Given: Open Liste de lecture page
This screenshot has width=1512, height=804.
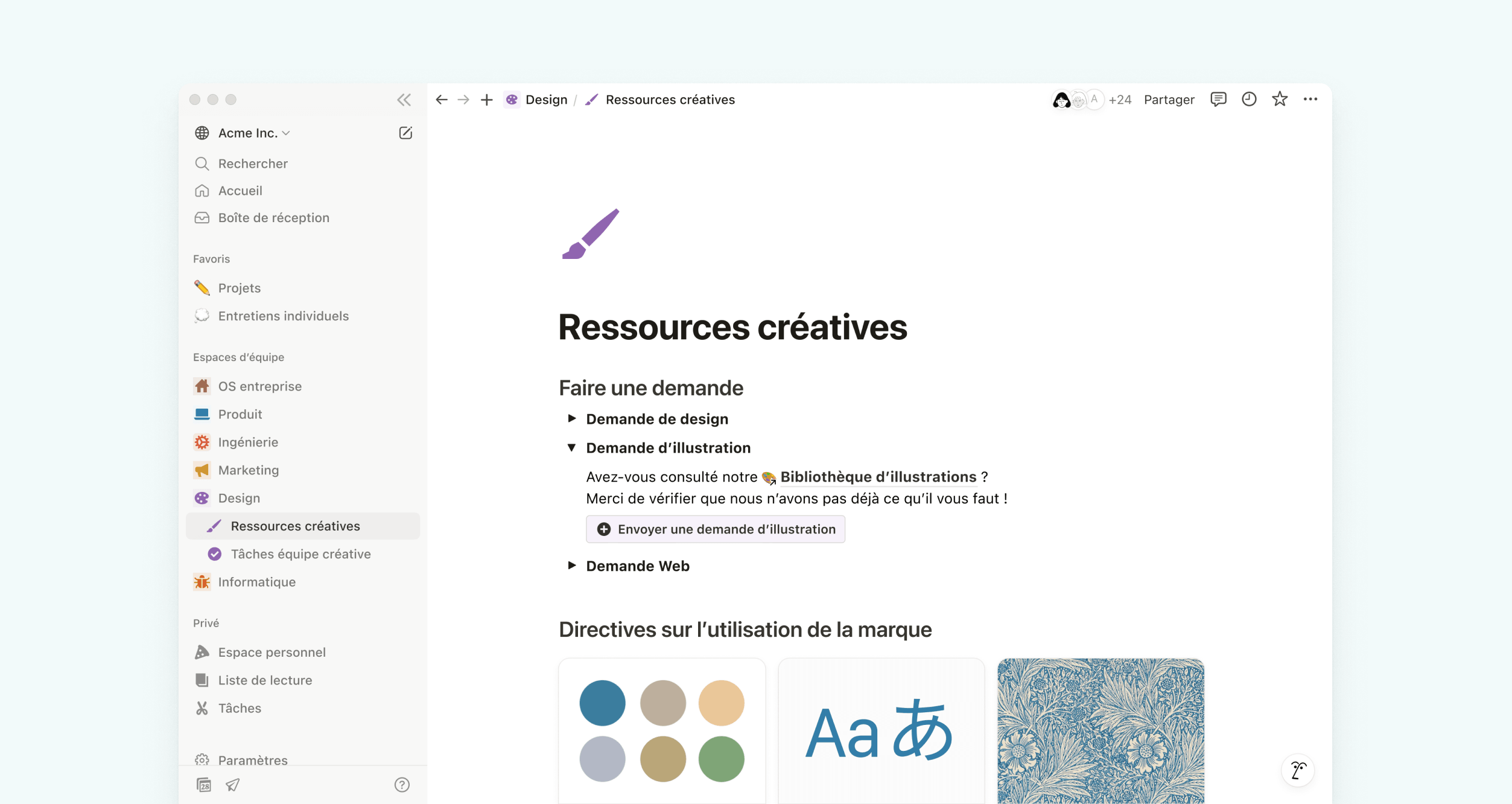Looking at the screenshot, I should pos(303,680).
